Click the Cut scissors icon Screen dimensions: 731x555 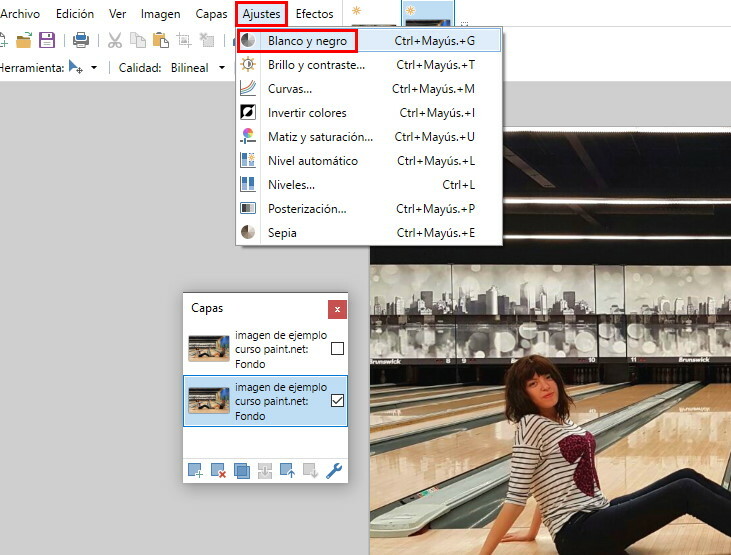click(115, 41)
